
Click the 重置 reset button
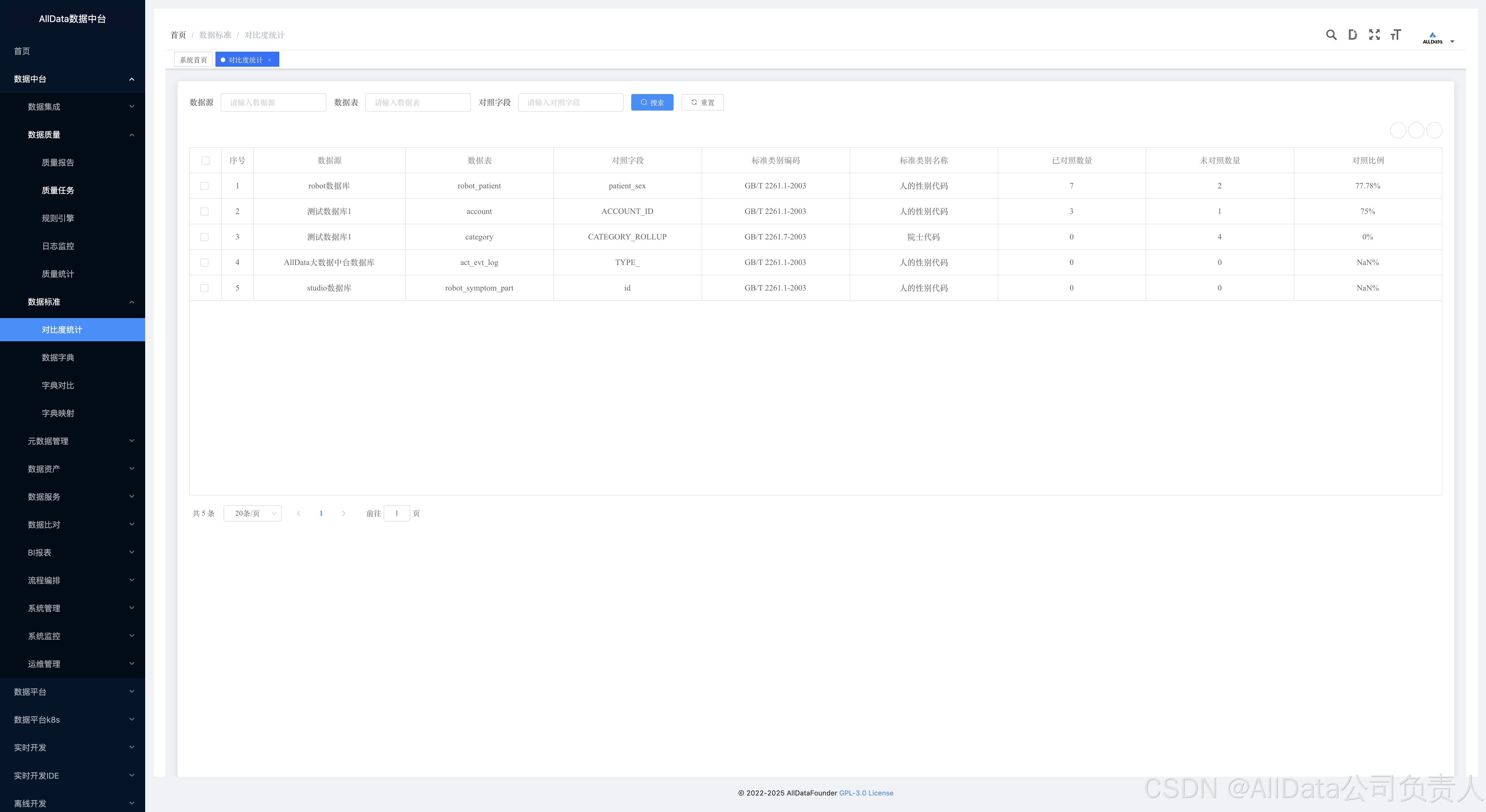702,103
